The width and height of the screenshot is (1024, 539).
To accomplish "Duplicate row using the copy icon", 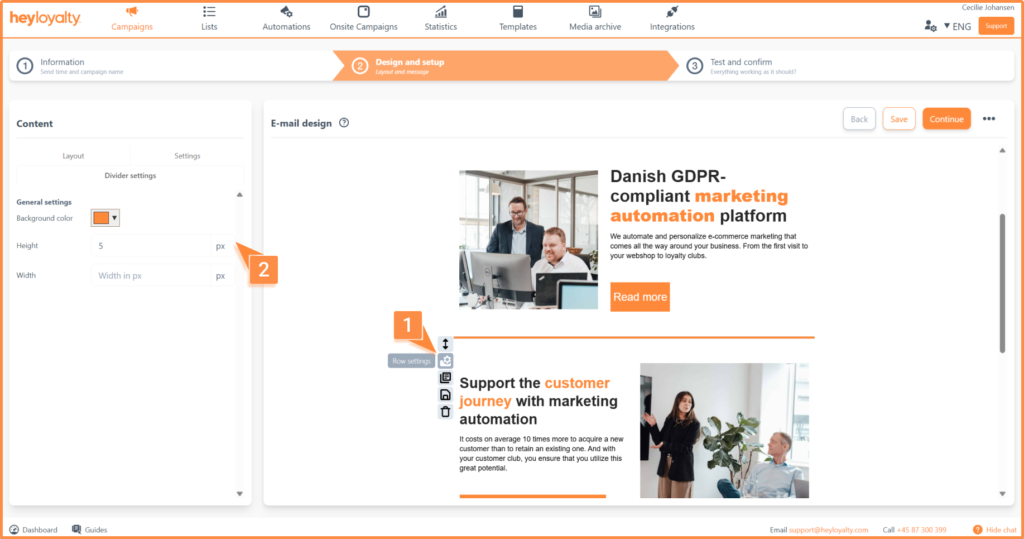I will [x=446, y=378].
